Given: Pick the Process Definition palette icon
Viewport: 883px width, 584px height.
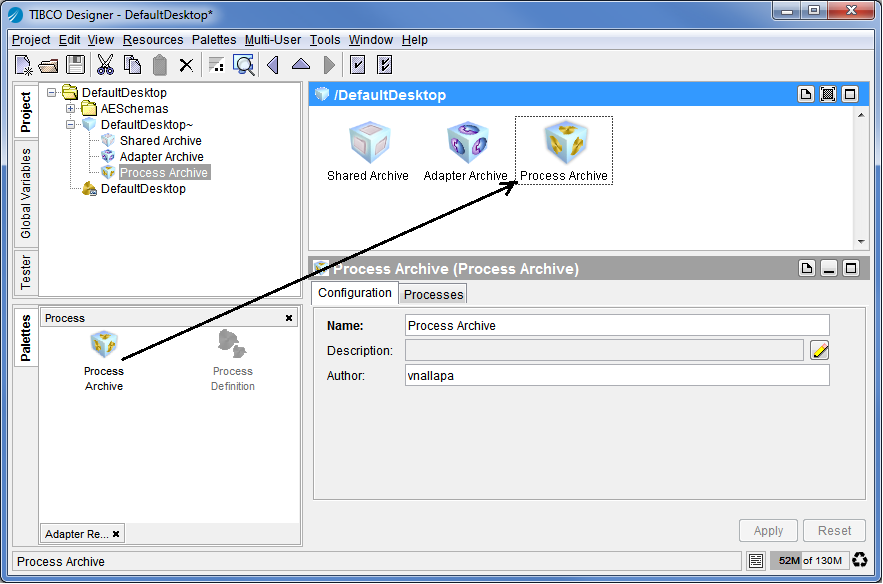Looking at the screenshot, I should coord(232,344).
